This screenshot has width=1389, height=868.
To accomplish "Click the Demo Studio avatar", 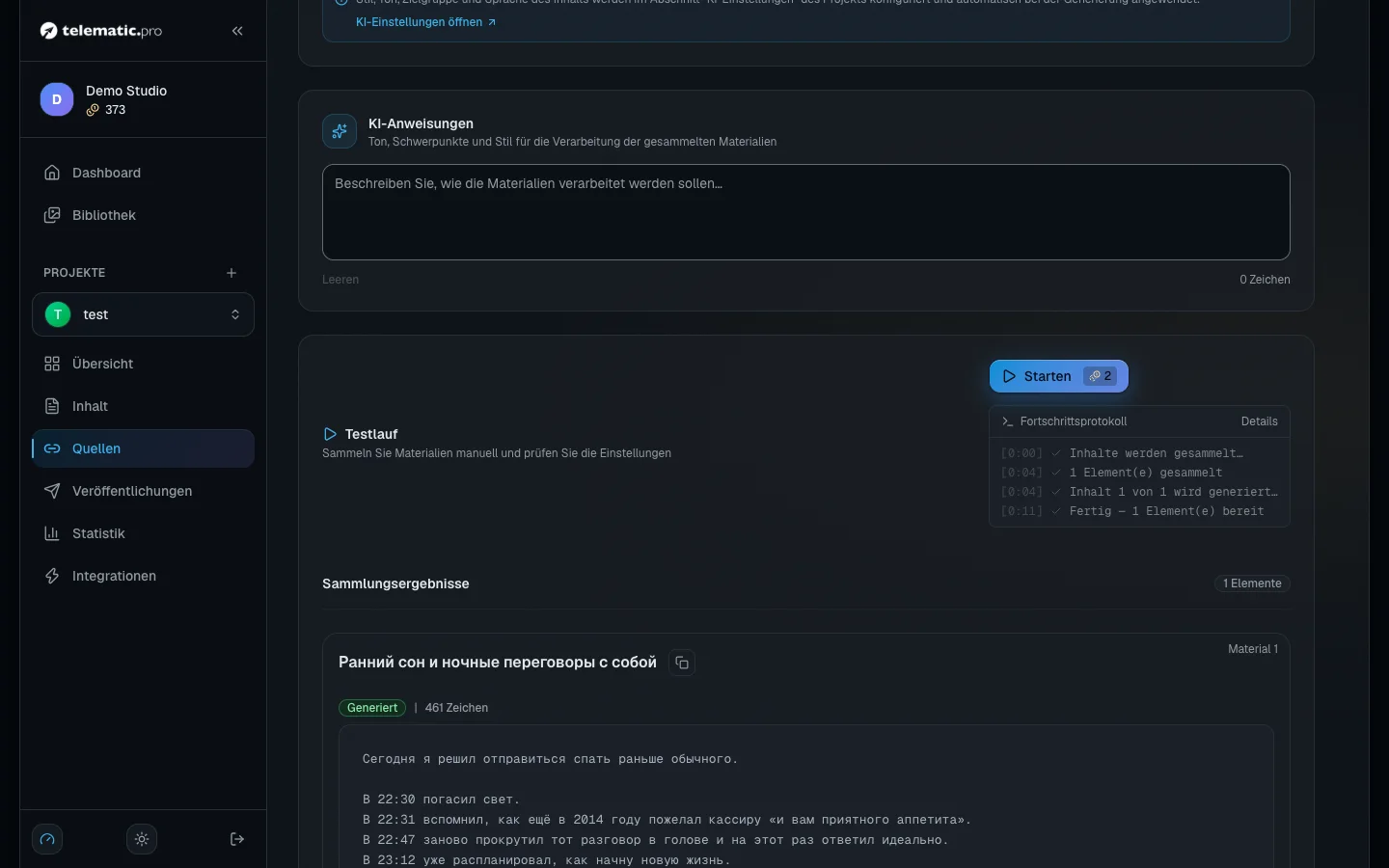I will tap(57, 99).
